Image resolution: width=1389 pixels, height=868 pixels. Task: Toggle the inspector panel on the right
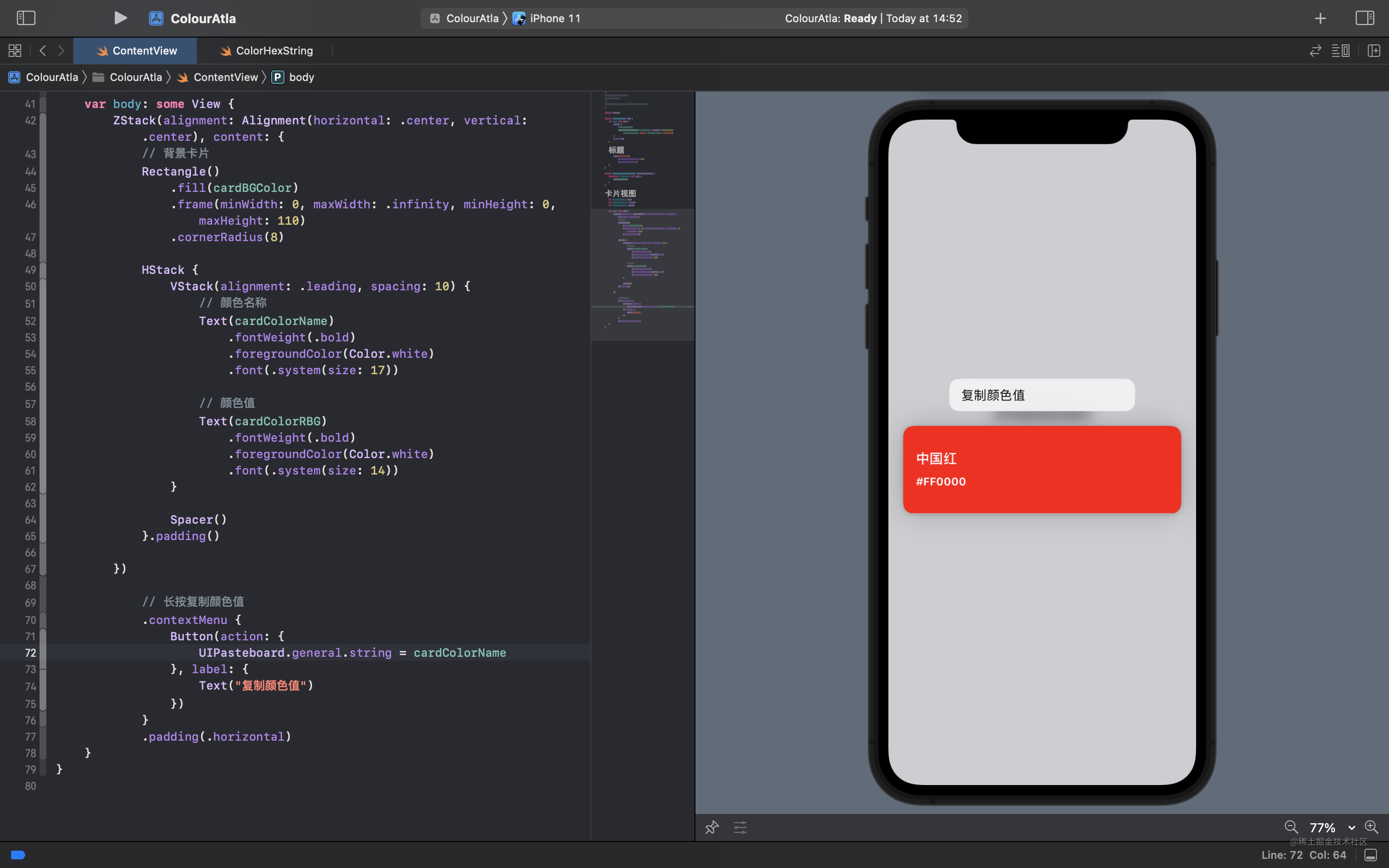click(x=1364, y=18)
